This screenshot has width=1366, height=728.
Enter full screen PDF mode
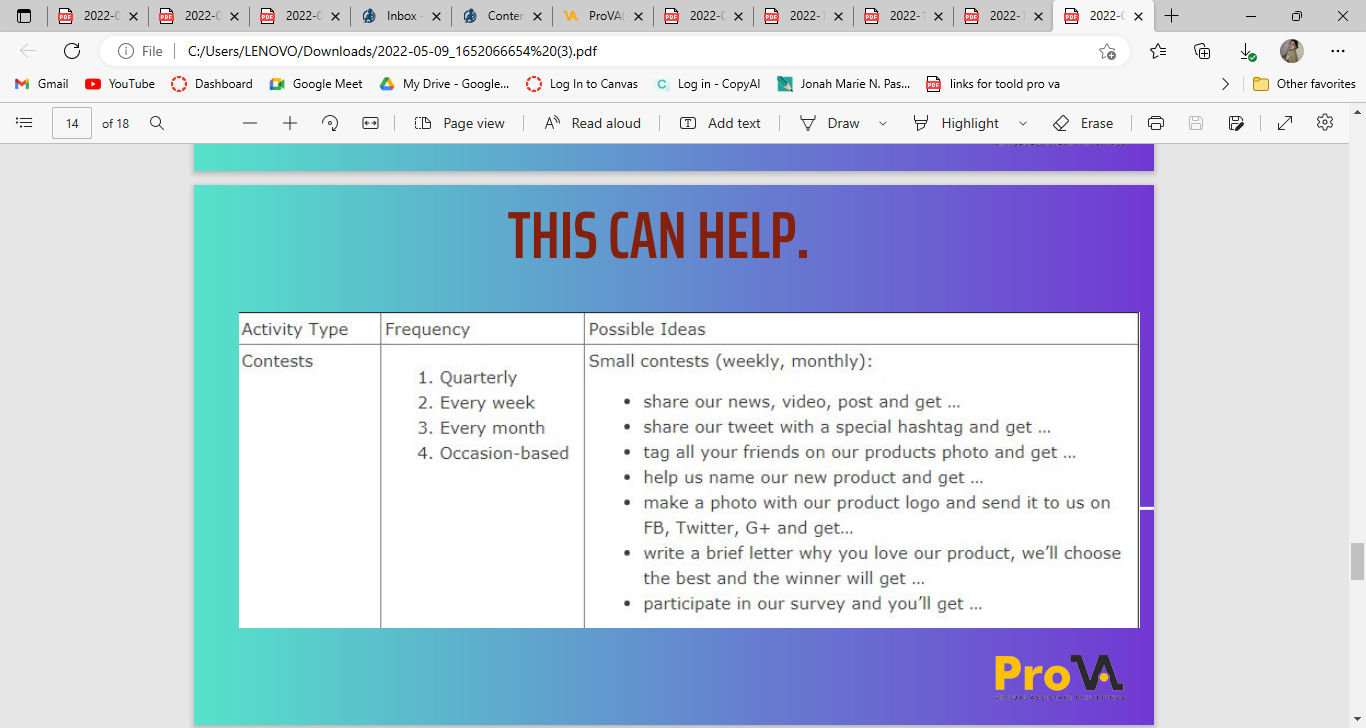point(1285,123)
